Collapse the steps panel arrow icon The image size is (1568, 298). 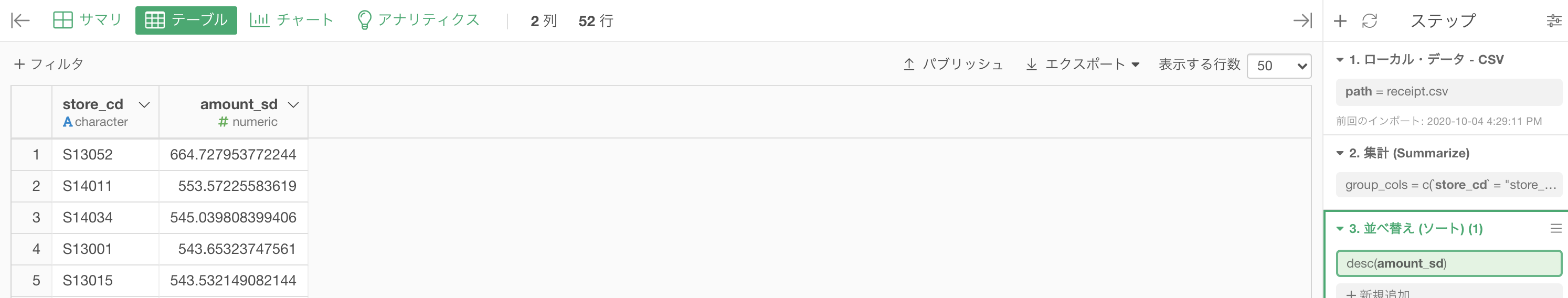point(1302,20)
